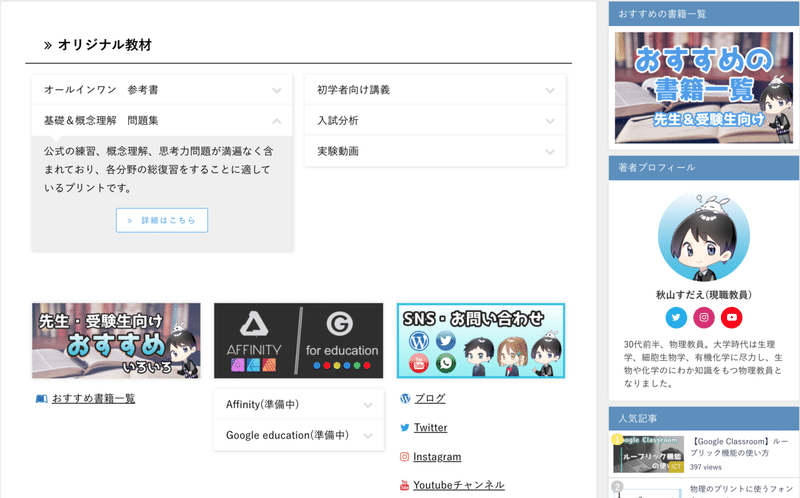
Task: Open the おすすめ書籍一覧 link
Action: [x=93, y=399]
